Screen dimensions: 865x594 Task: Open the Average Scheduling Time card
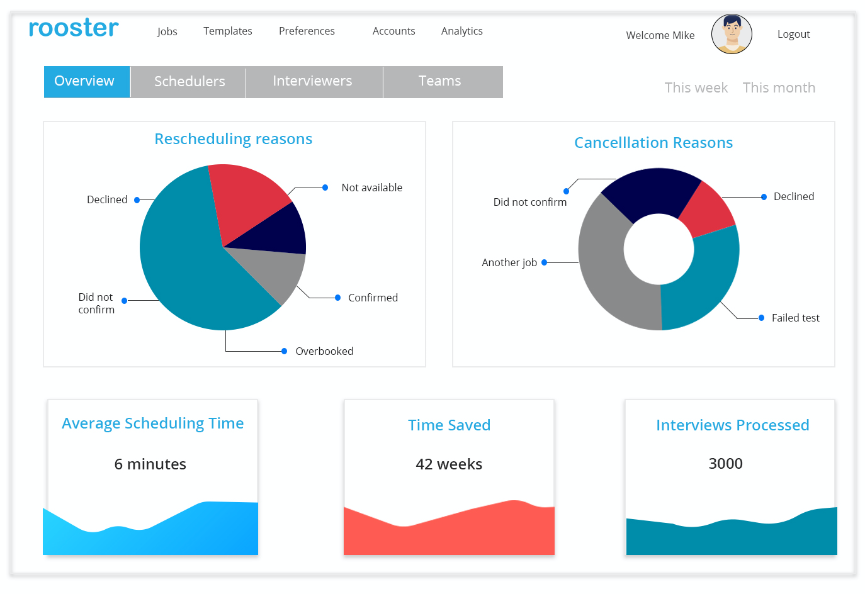coord(152,477)
